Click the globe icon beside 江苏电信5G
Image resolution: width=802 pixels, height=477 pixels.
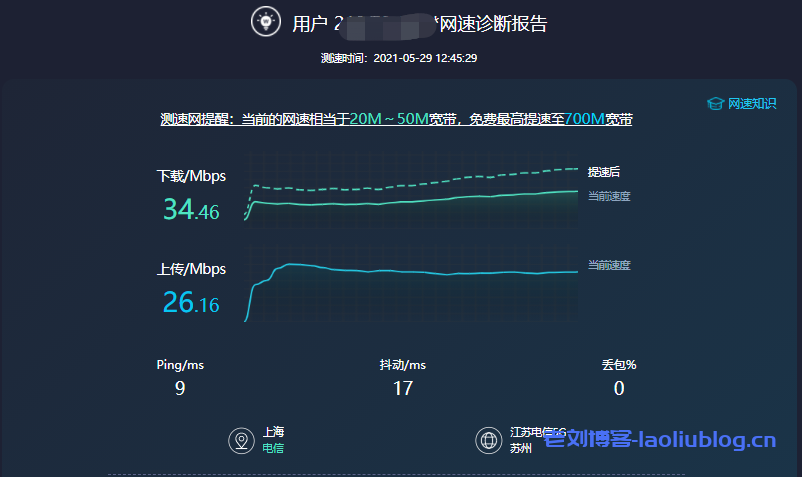click(488, 441)
